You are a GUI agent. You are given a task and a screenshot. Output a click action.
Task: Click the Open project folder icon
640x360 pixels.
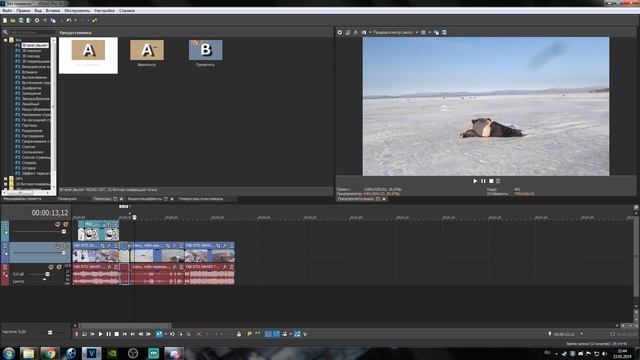coord(13,20)
